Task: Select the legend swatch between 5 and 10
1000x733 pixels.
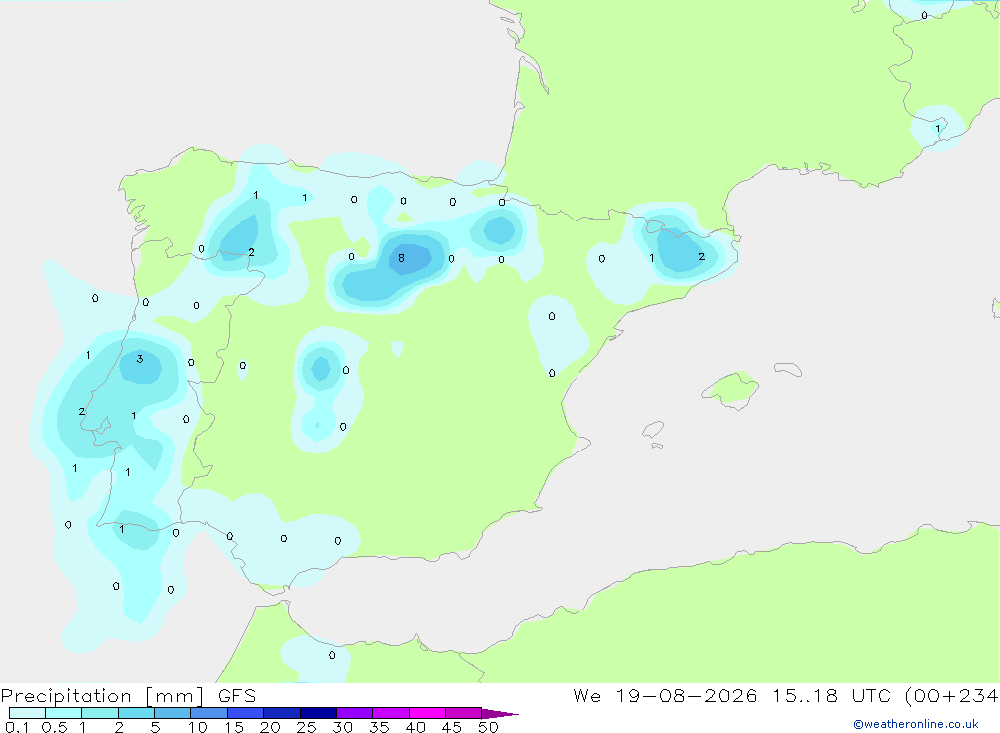Action: click(173, 713)
